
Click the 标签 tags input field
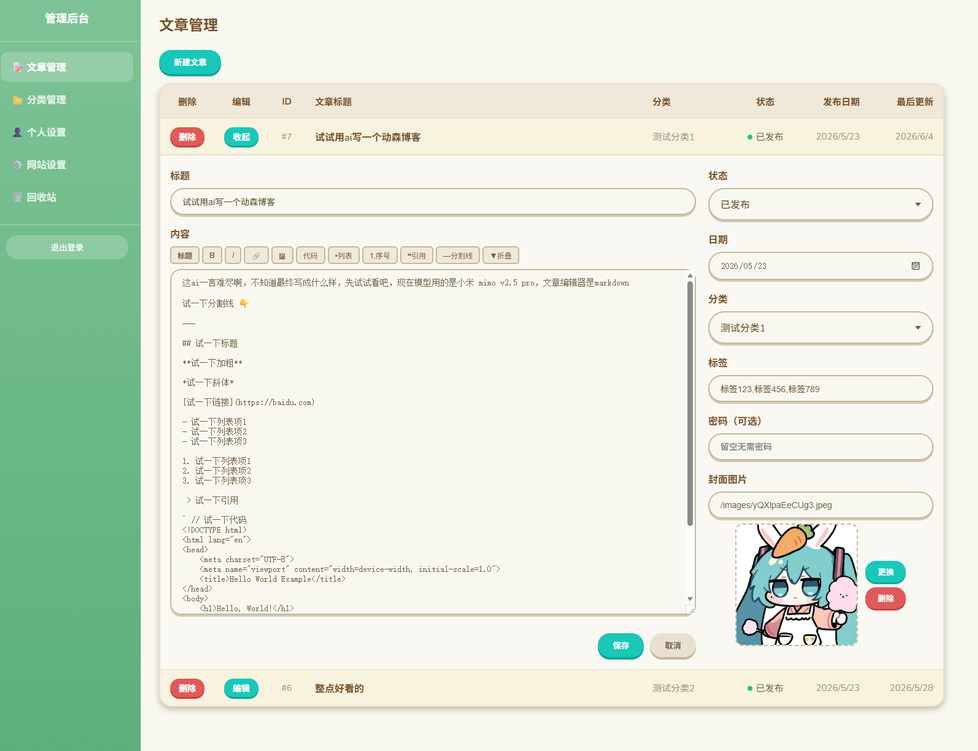820,389
